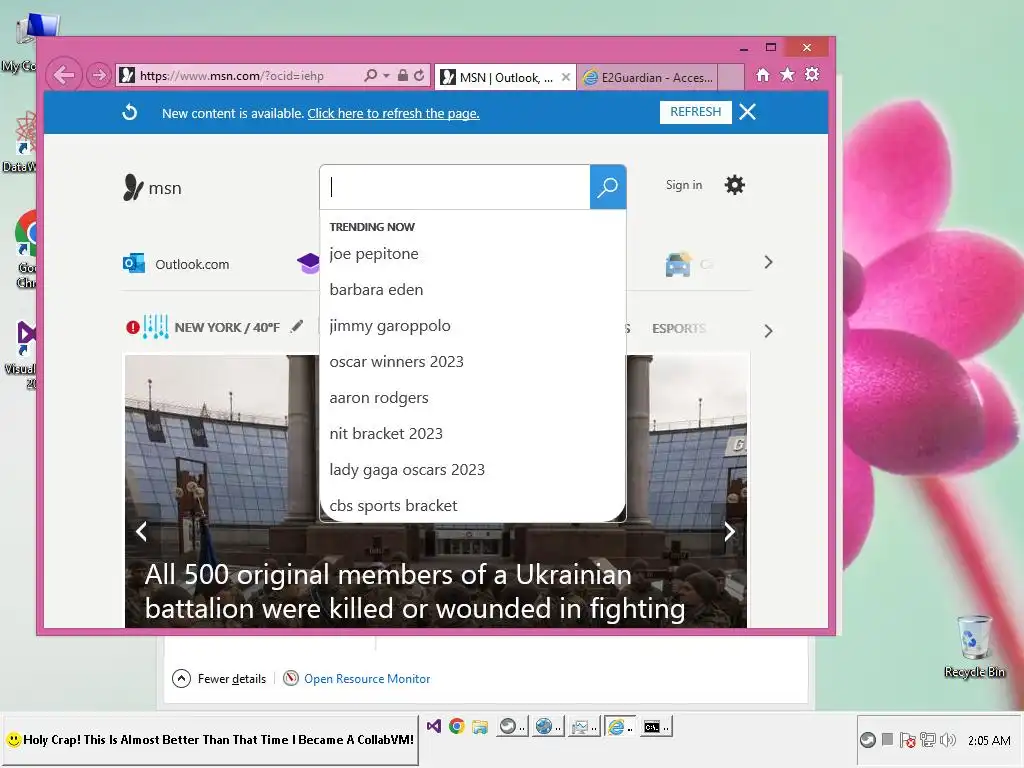The height and width of the screenshot is (768, 1024).
Task: Click the red weather alert icon
Action: point(133,327)
